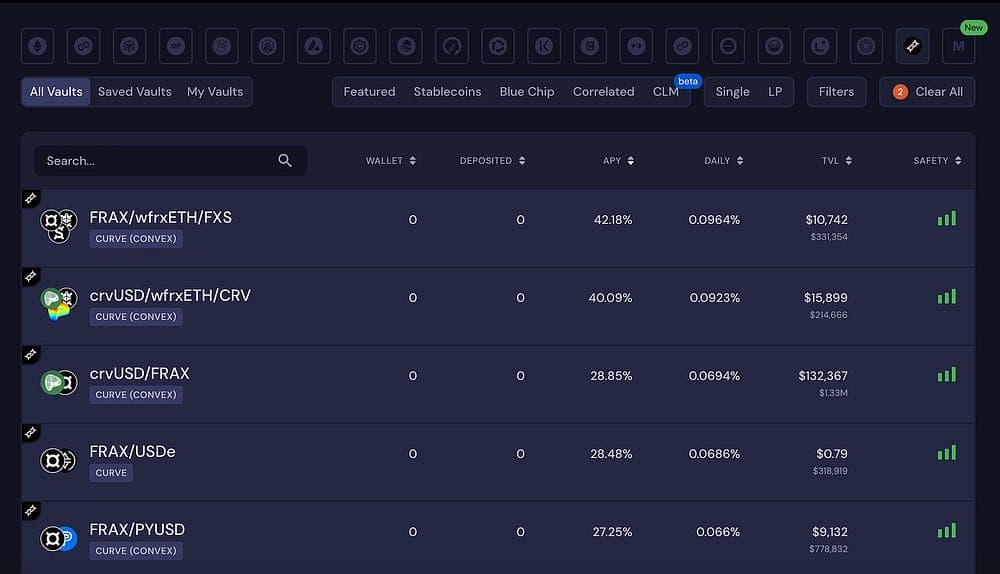Deselect the highlighted Fraxtal chain icon

pos(912,46)
